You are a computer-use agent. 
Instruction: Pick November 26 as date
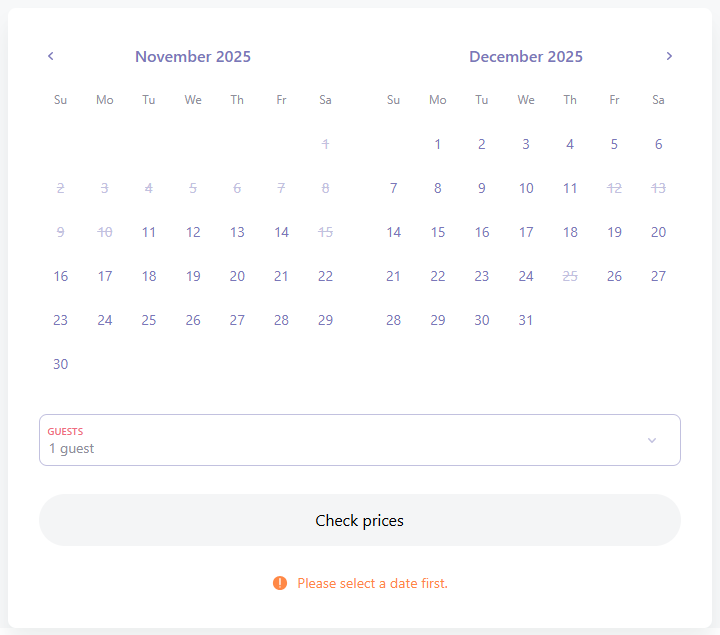[193, 320]
